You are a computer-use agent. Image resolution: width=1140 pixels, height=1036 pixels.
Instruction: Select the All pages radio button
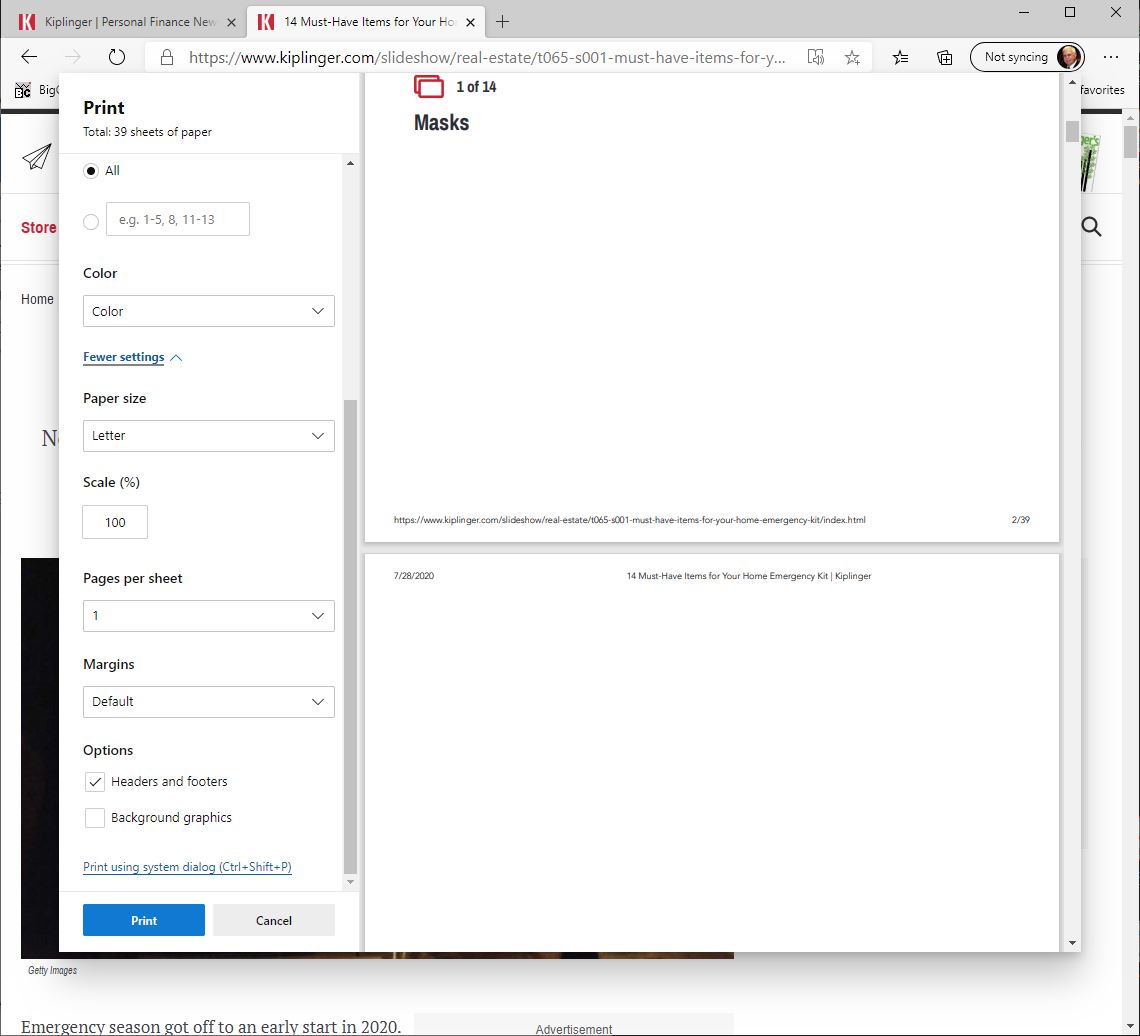coord(91,171)
